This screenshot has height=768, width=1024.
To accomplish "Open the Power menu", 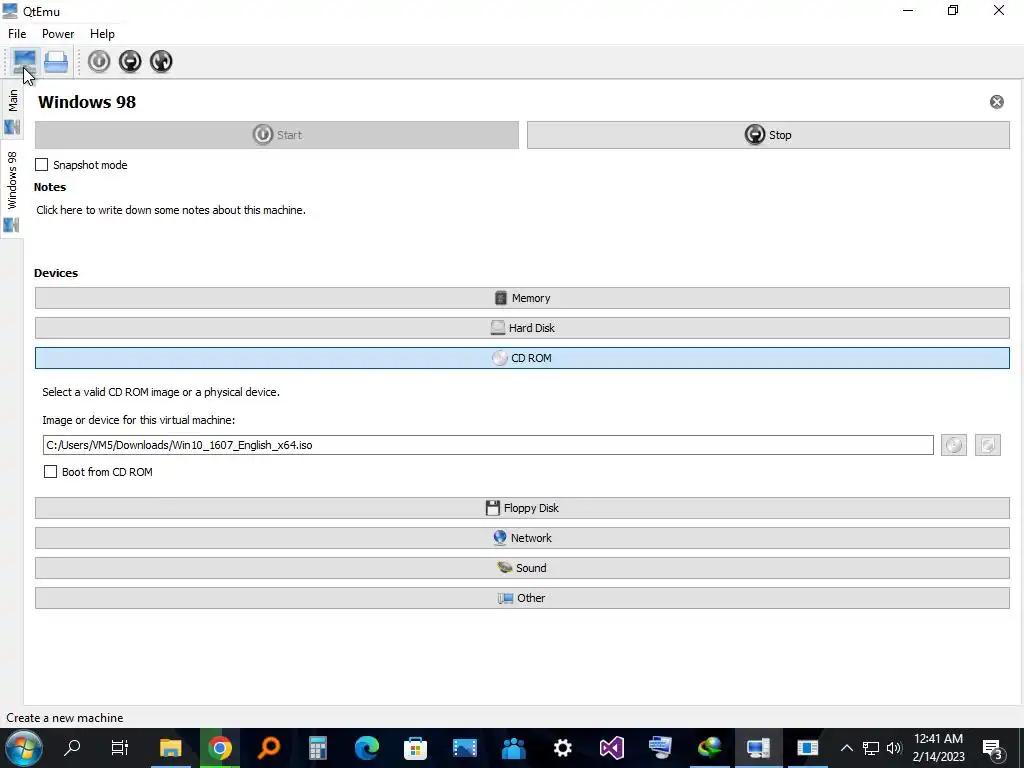I will [58, 34].
